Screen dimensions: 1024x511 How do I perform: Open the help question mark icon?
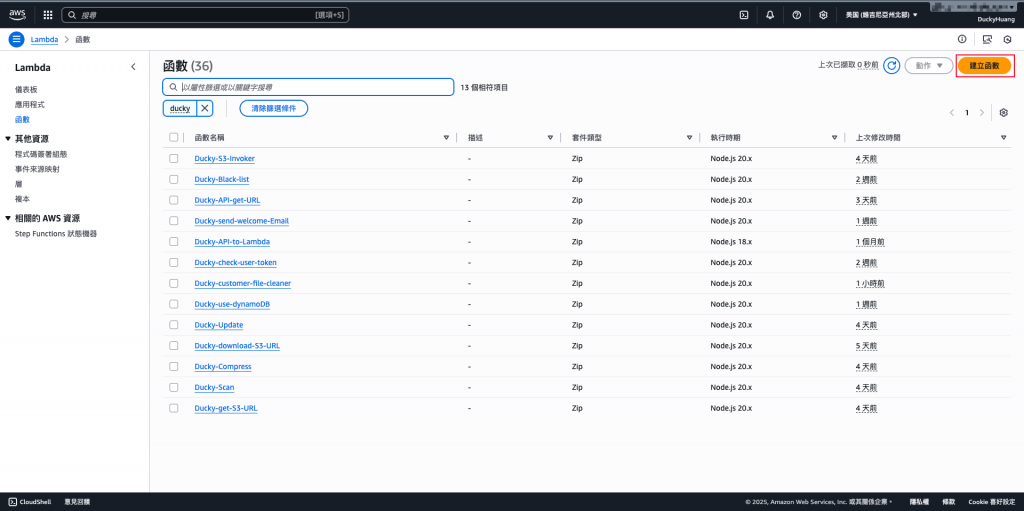[x=797, y=14]
